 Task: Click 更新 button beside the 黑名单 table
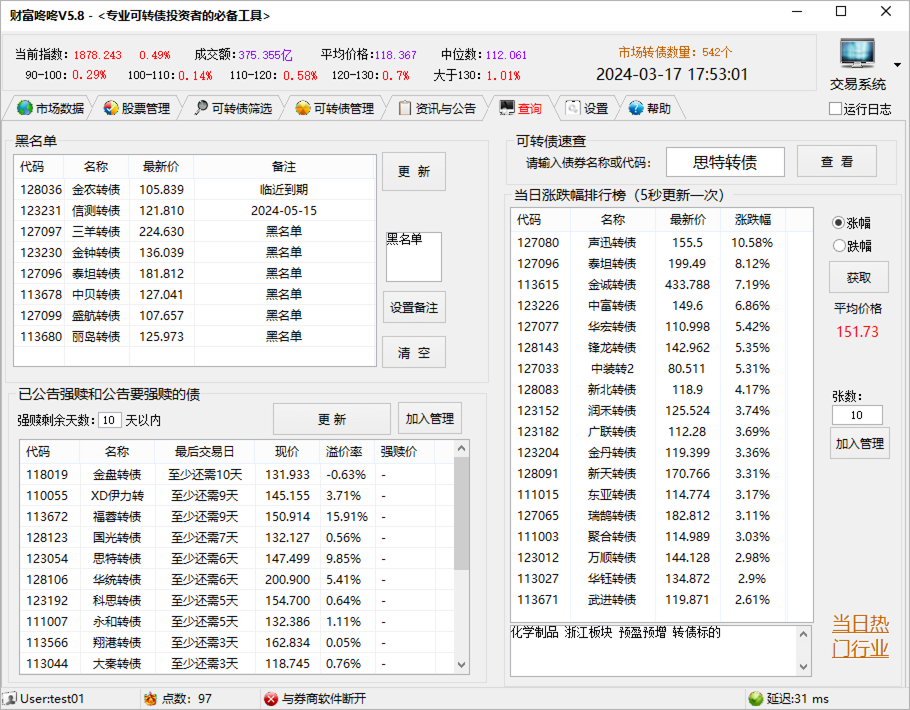coord(414,171)
